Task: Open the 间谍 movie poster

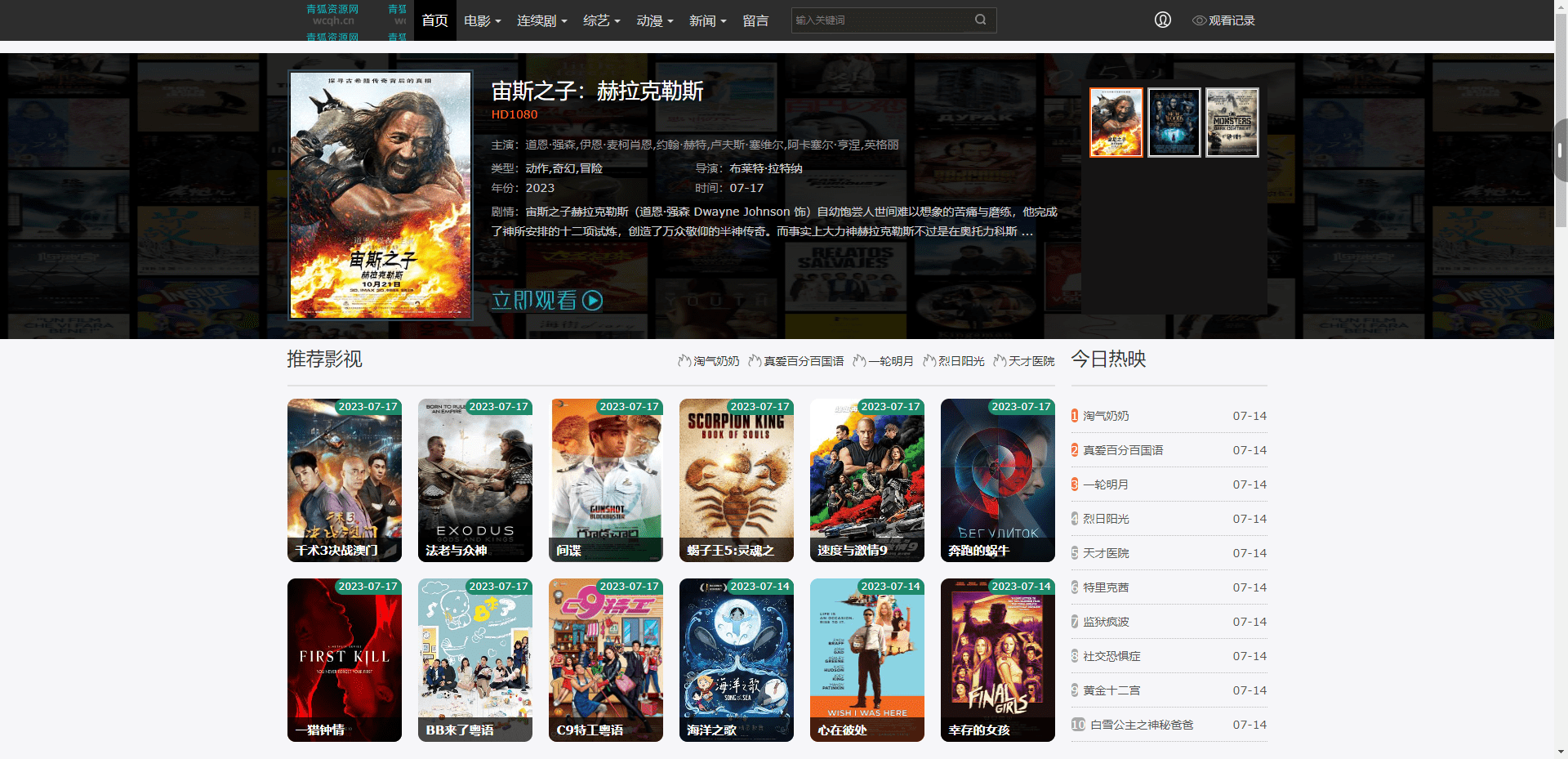Action: pyautogui.click(x=606, y=480)
